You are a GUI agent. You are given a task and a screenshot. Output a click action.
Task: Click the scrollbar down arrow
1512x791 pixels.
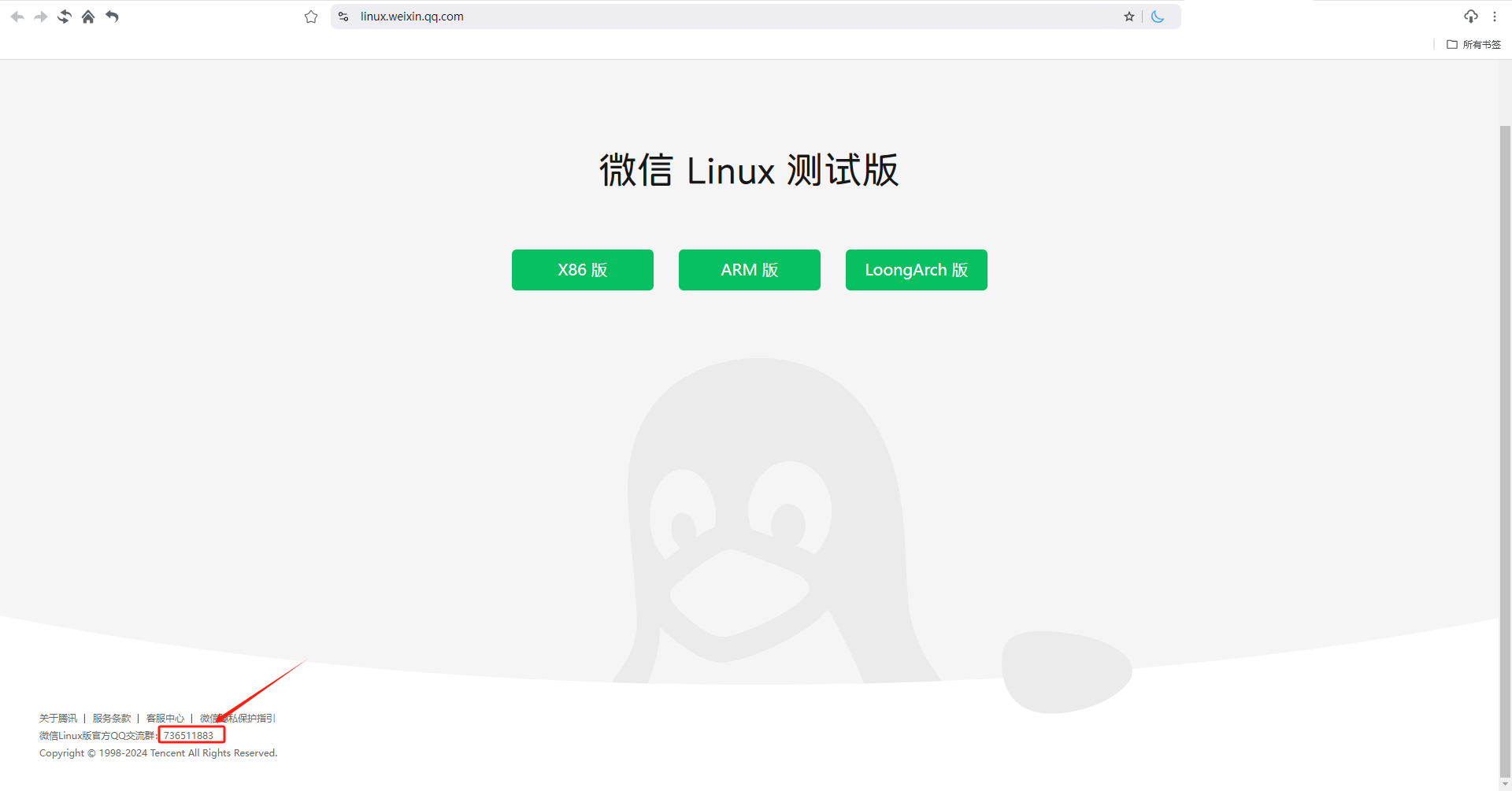(x=1506, y=785)
